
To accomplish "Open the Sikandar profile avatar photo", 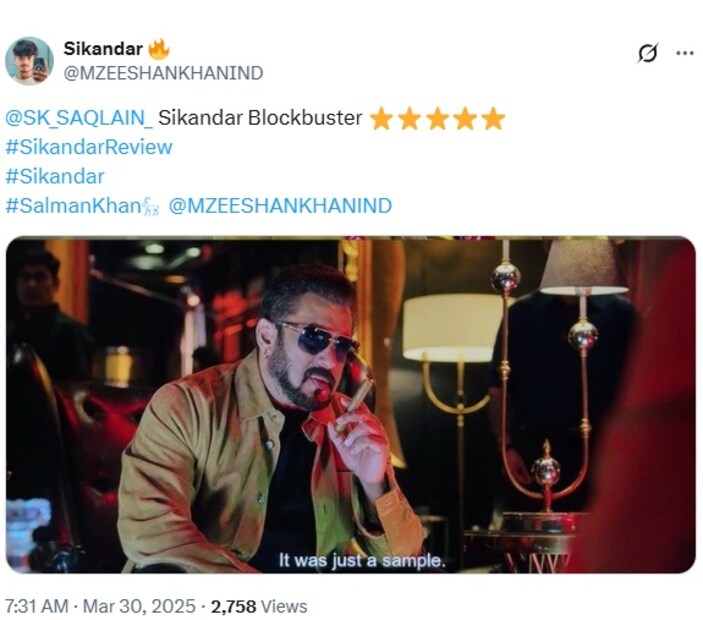I will point(30,61).
